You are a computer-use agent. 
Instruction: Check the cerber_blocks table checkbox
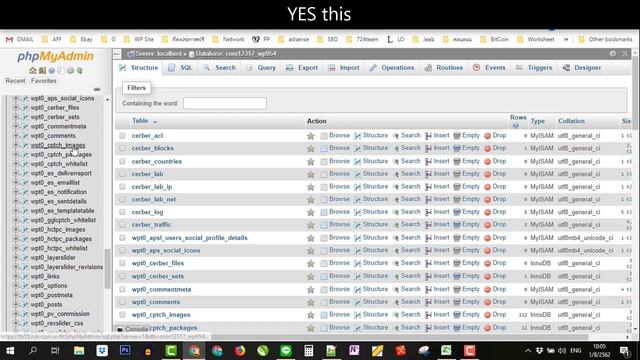pyautogui.click(x=122, y=148)
